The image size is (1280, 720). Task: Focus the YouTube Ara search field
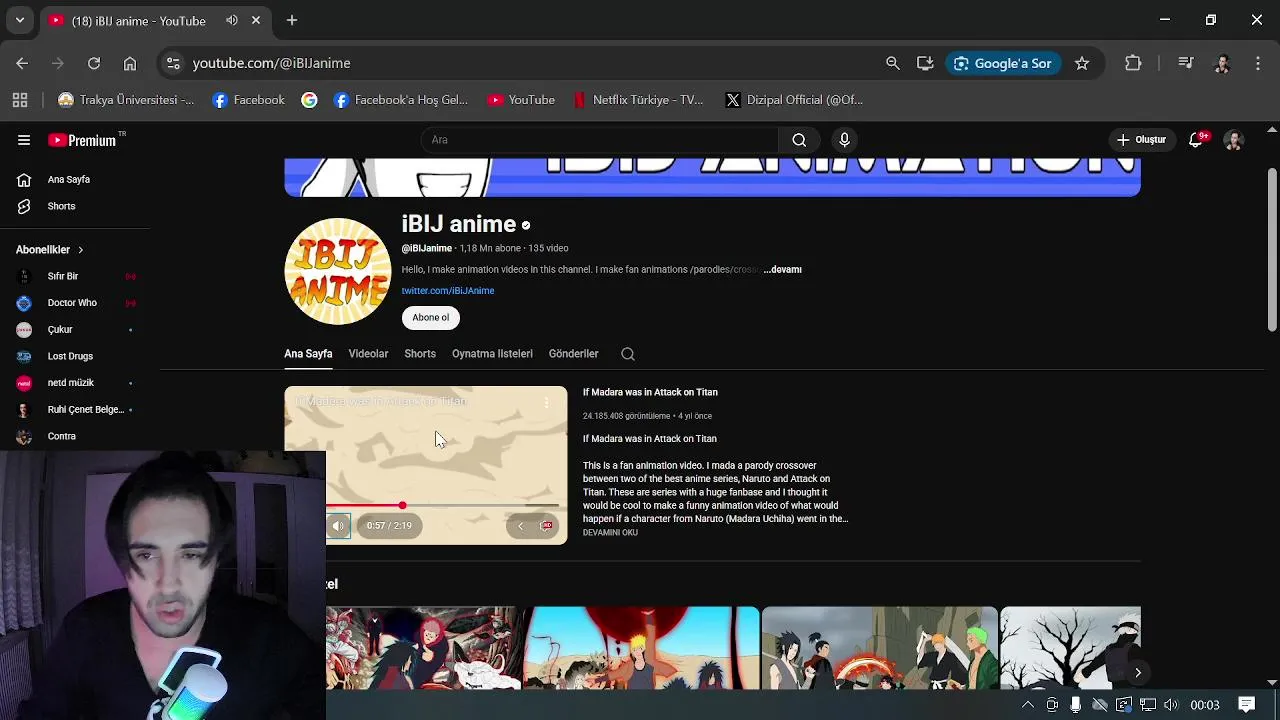[x=600, y=140]
